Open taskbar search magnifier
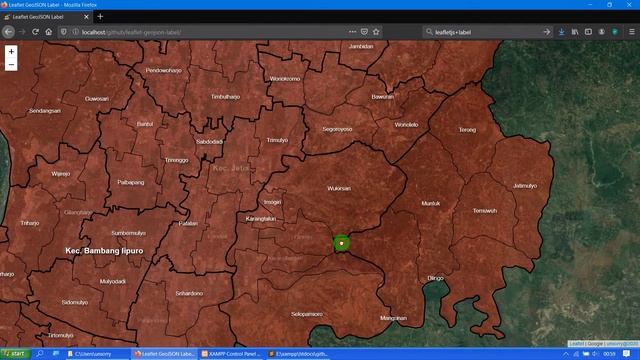The width and height of the screenshot is (640, 360). pos(40,354)
